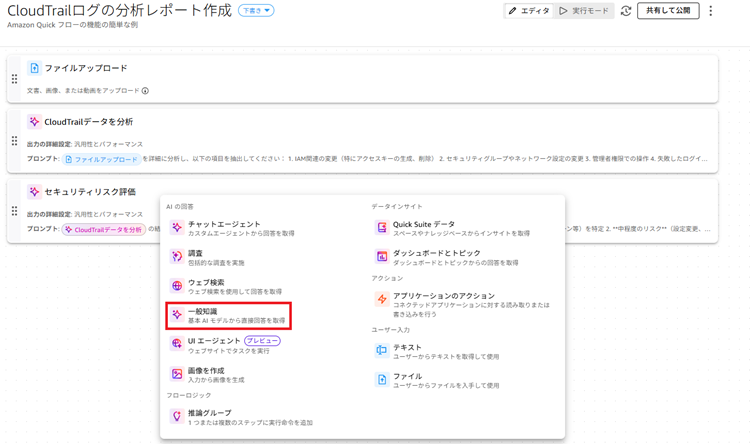Switch to run mode (実行モード)
Screen dimensions: 750x444
(x=584, y=11)
